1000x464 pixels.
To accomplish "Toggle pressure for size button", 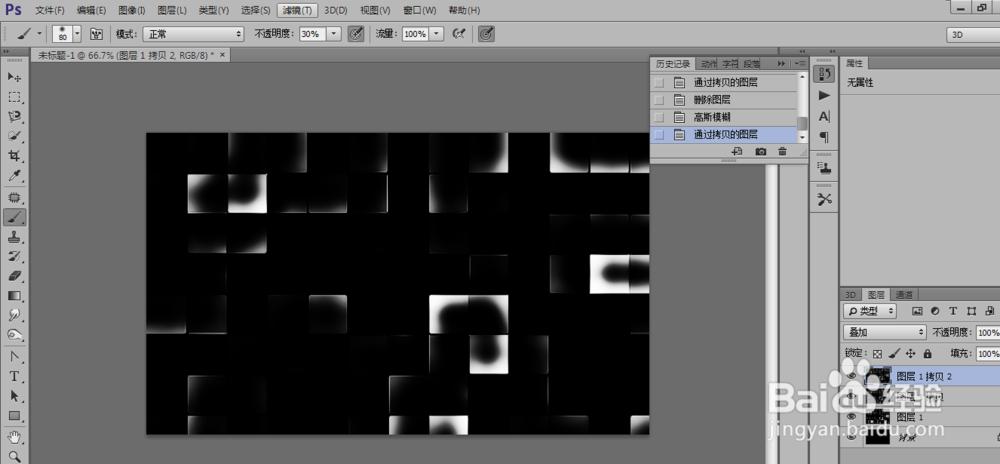I will (487, 34).
